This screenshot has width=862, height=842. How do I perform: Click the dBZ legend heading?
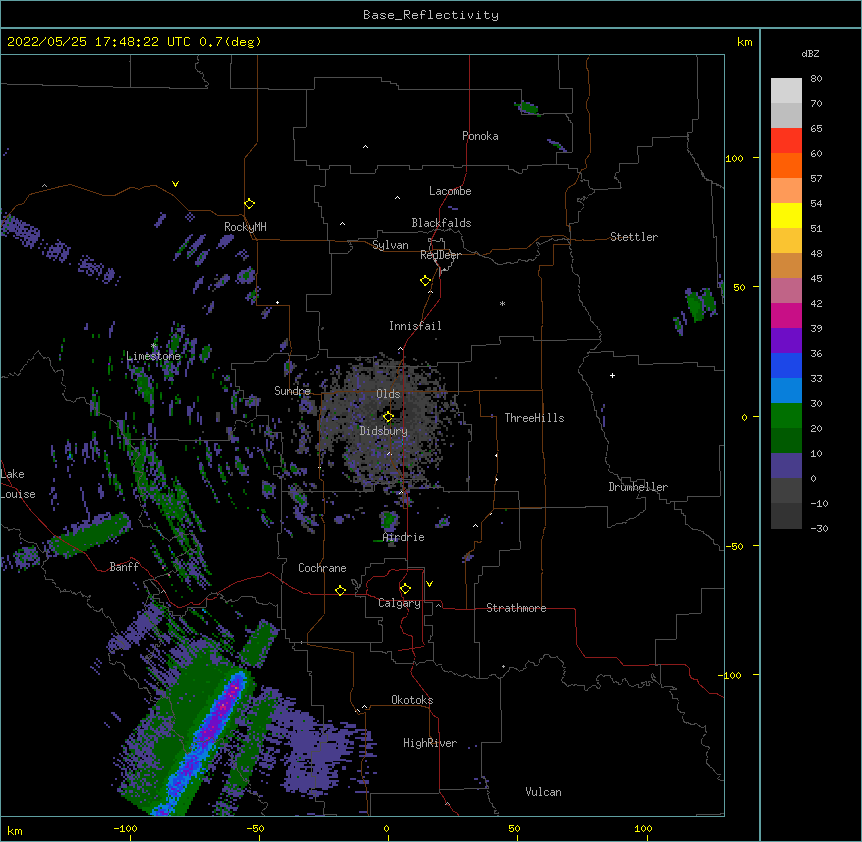tap(810, 54)
